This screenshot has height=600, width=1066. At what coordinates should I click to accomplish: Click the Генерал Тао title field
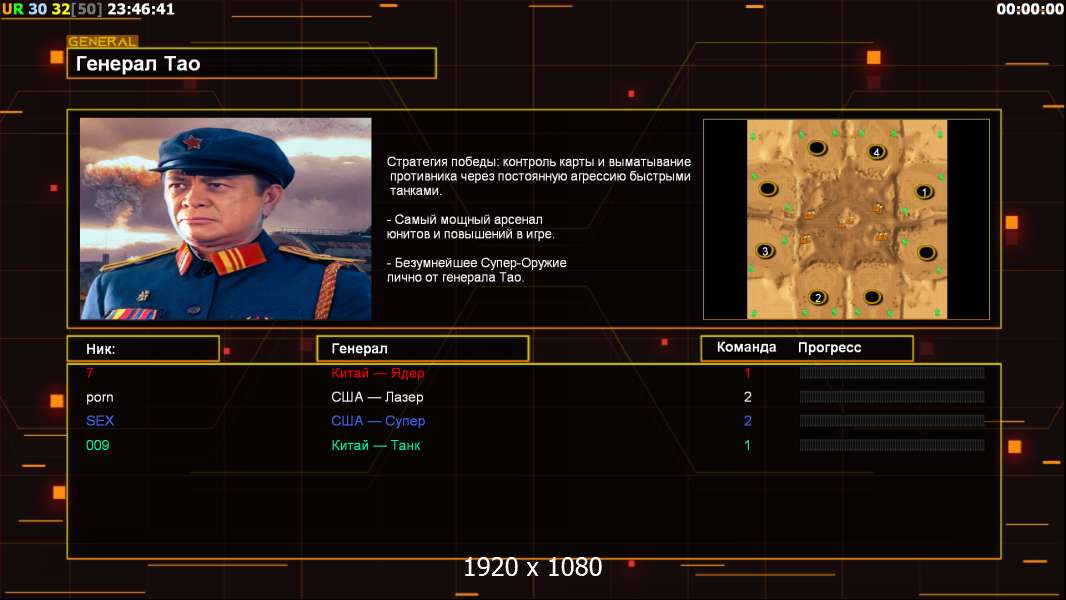point(252,63)
